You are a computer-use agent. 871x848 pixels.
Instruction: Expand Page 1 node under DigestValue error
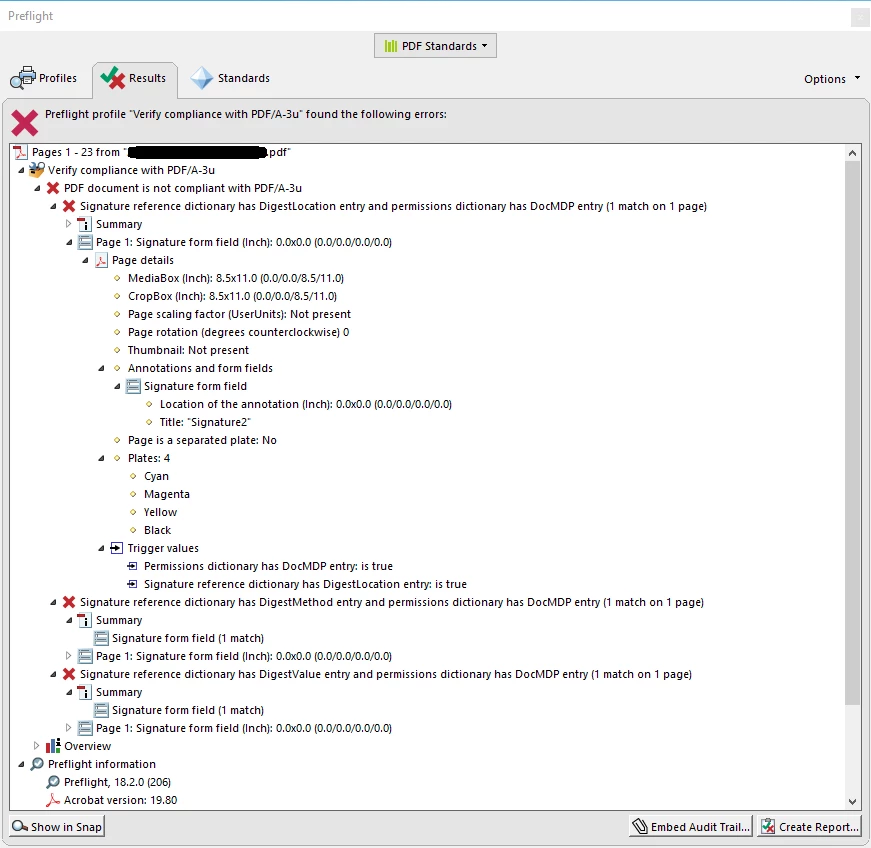pos(68,728)
